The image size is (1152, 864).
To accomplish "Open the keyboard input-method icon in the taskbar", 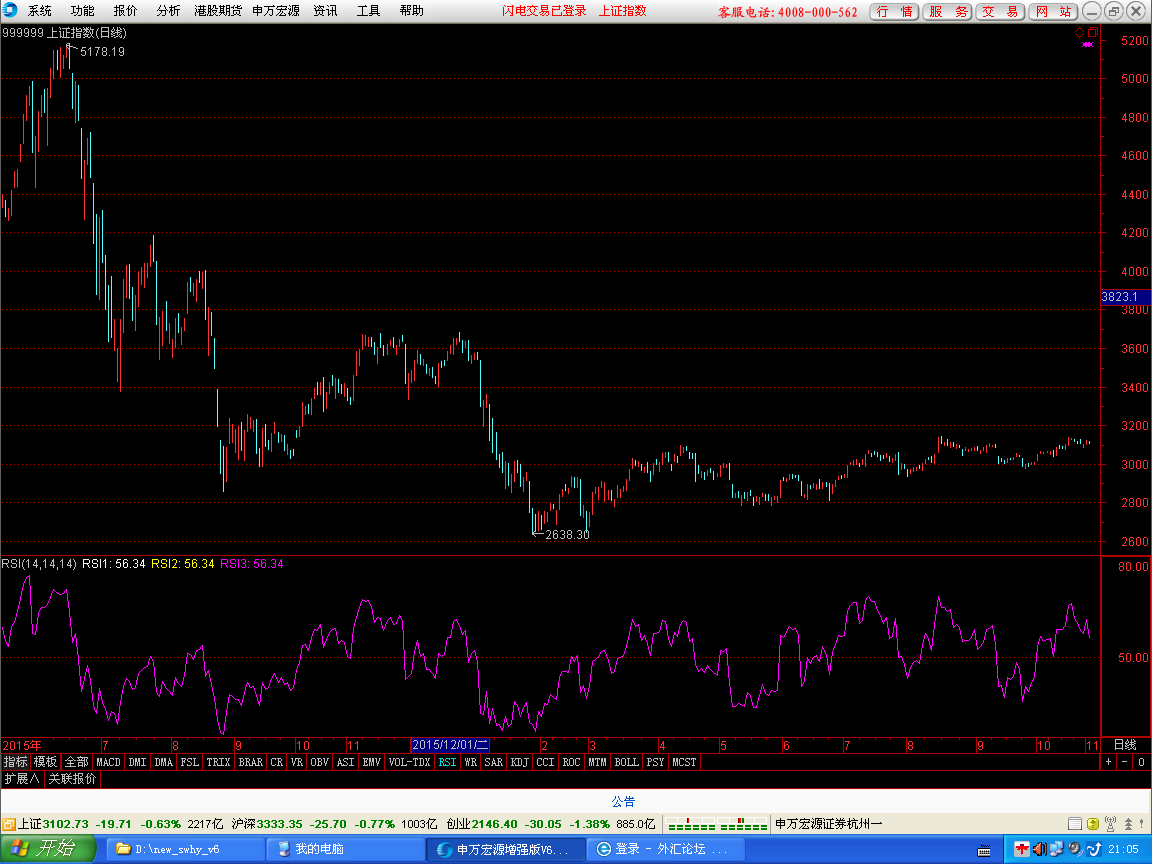I will click(984, 850).
